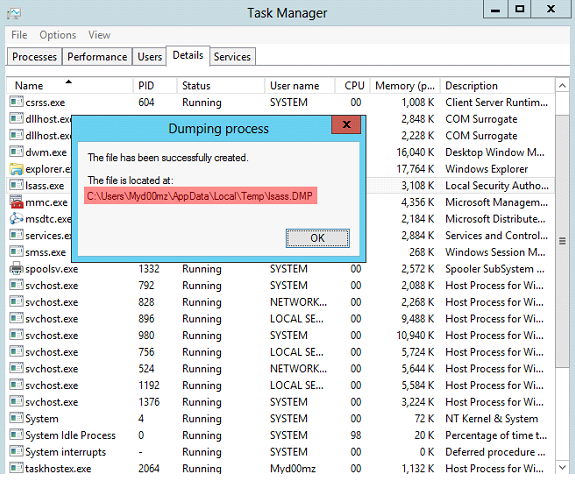Click CPU value 98 for System Idle
This screenshot has height=480, width=575.
pyautogui.click(x=356, y=435)
